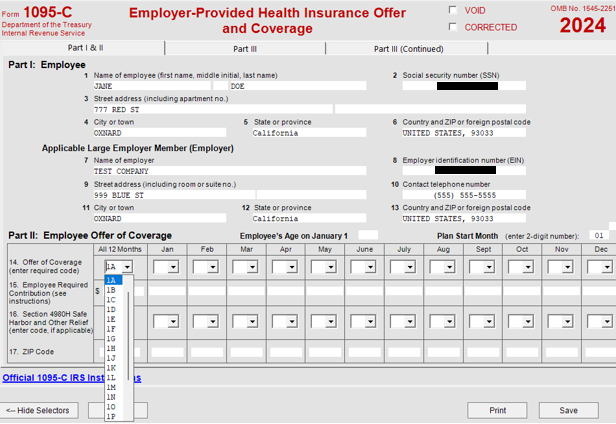Click the code list scrollbar
Viewport: 616px width, 424px height.
pos(128,336)
